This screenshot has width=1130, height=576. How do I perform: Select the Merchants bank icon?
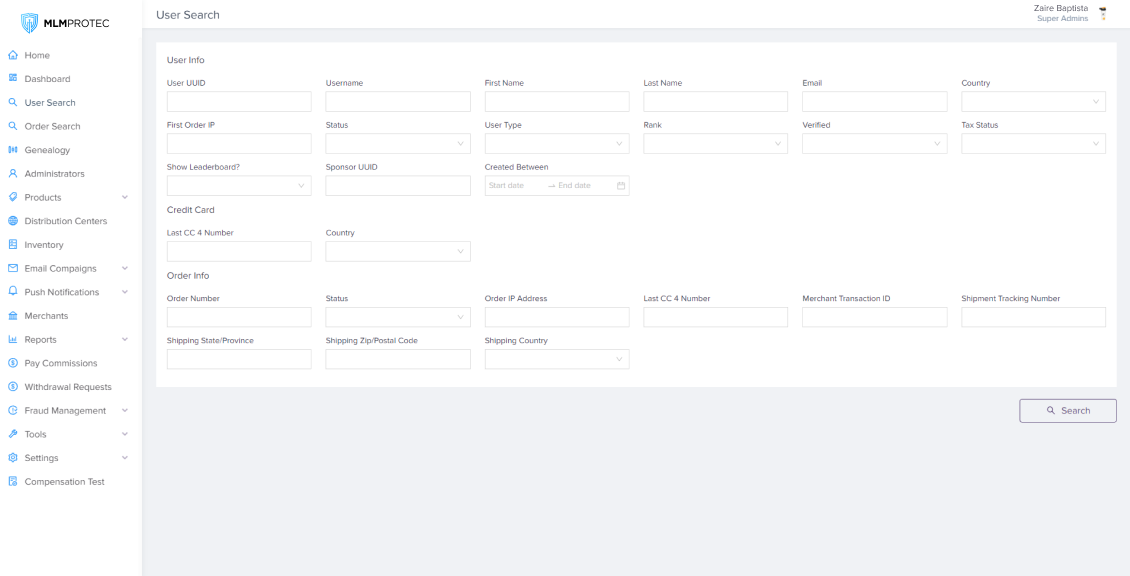[x=13, y=316]
